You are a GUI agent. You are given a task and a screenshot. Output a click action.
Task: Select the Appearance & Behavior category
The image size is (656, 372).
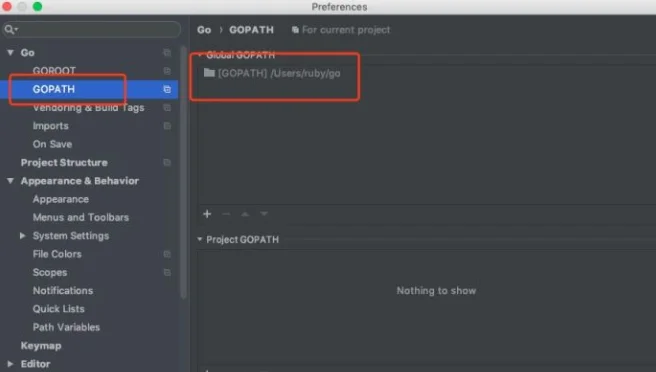pos(79,181)
